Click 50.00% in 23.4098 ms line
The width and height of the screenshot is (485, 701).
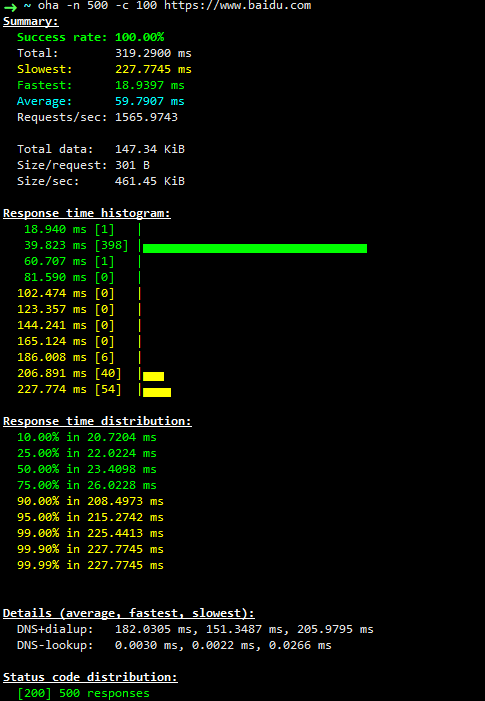pos(87,469)
